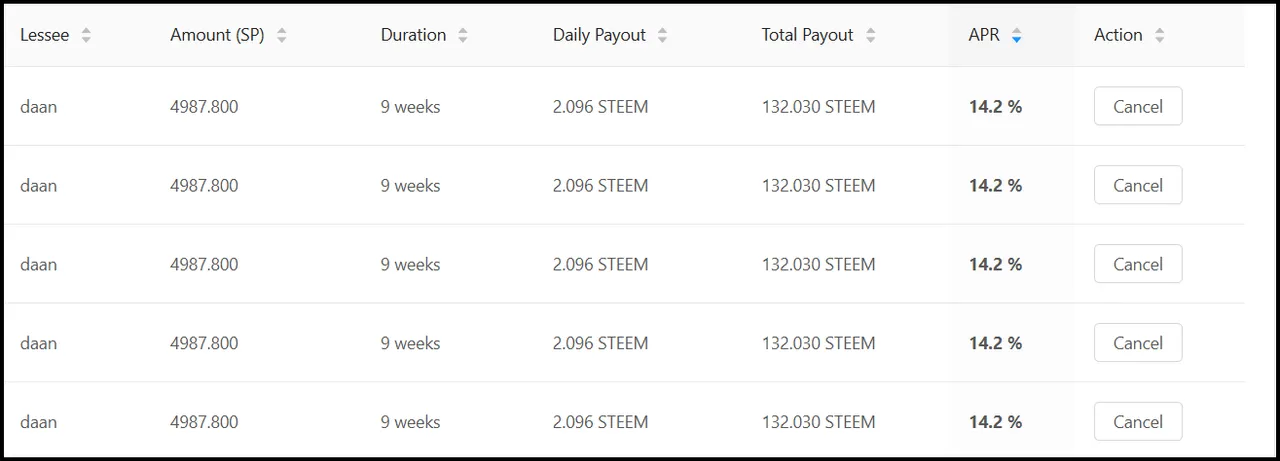Select 132.030 STEEM total in last row

(818, 422)
